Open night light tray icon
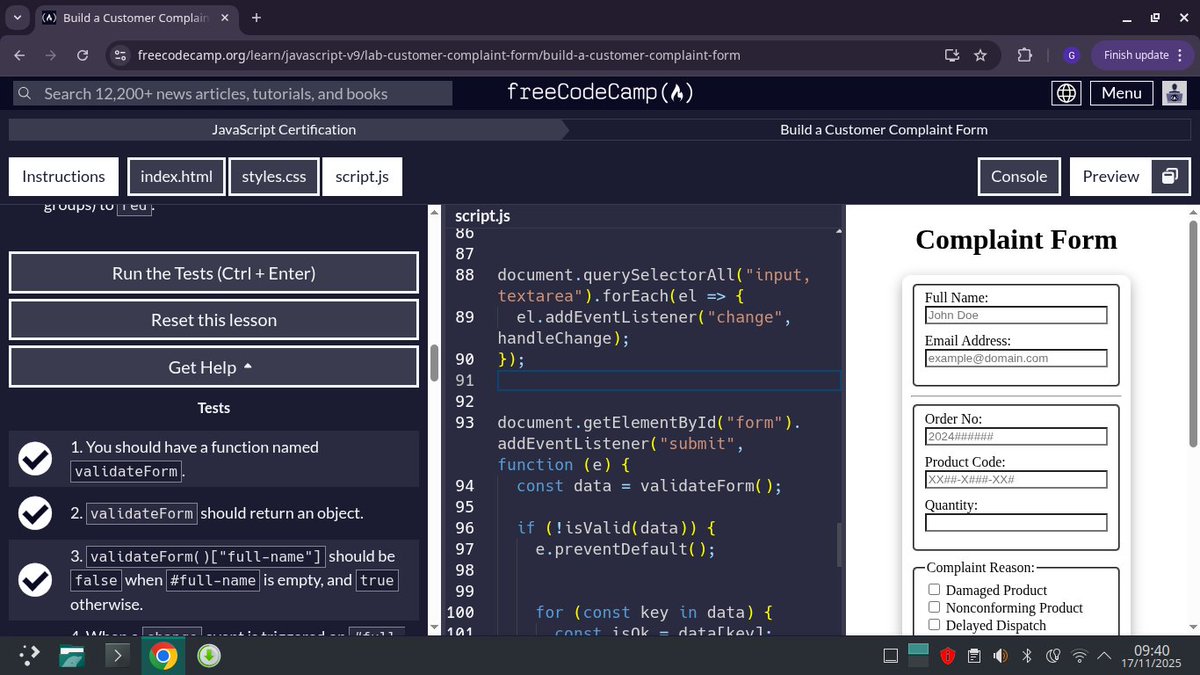Screen dimensions: 1200x675 [x=1052, y=656]
